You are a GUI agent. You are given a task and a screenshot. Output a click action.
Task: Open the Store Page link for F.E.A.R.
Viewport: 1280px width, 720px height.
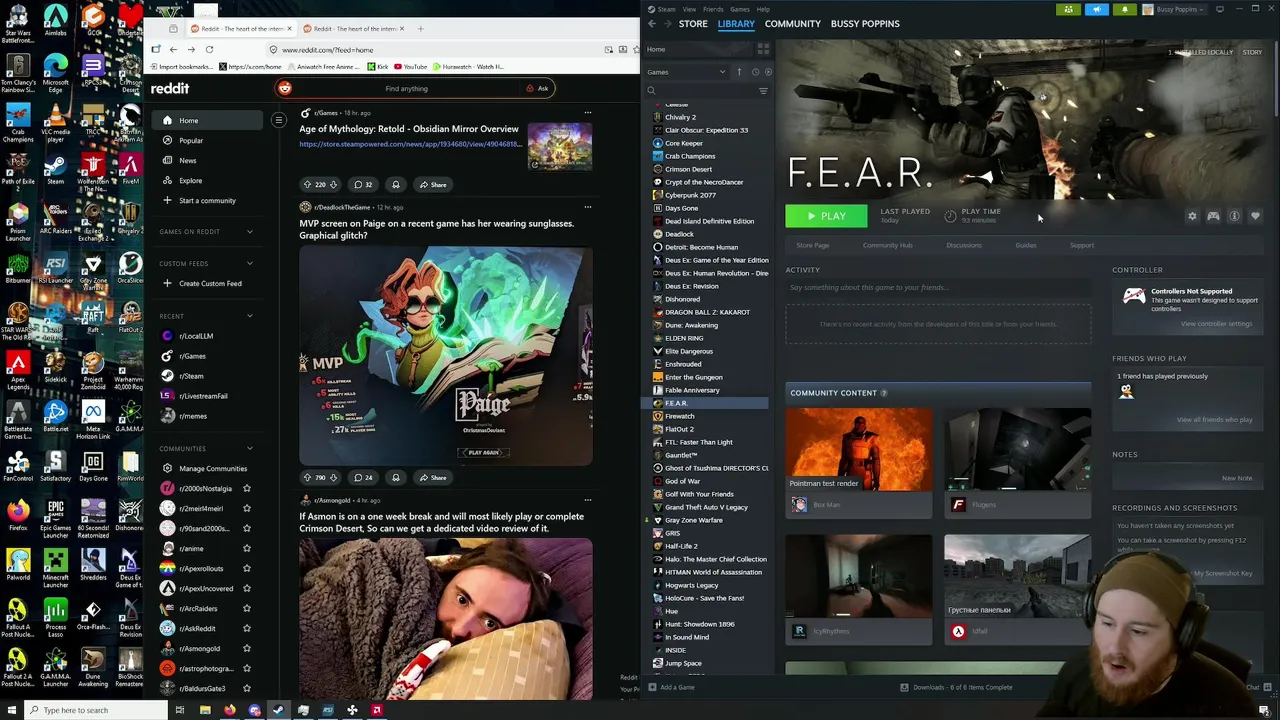[x=813, y=245]
